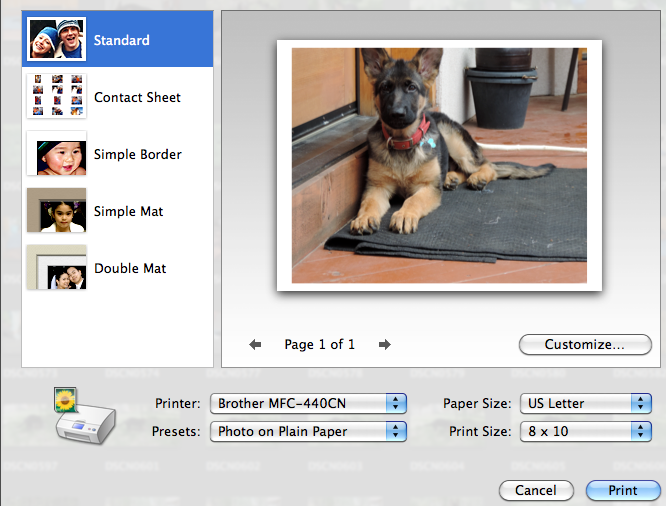Open the Paper Size dropdown US Letter
The width and height of the screenshot is (666, 506).
coord(586,403)
